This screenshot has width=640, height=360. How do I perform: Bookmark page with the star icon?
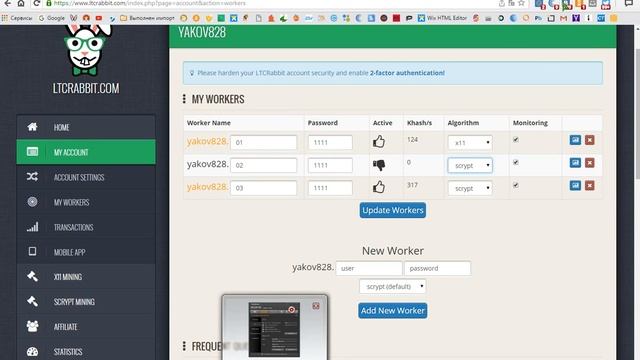click(521, 4)
